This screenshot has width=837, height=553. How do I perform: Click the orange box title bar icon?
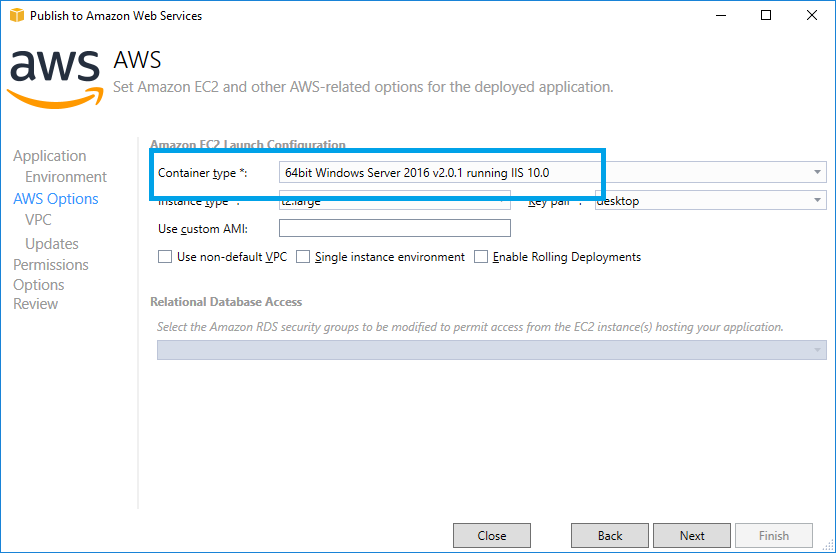tap(17, 15)
